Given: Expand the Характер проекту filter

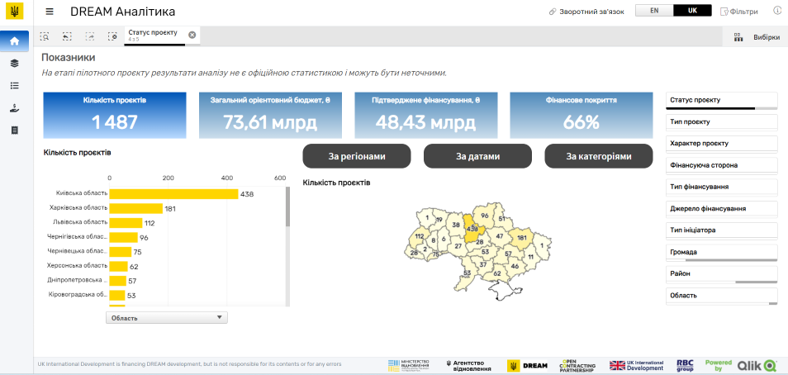Looking at the screenshot, I should point(721,144).
